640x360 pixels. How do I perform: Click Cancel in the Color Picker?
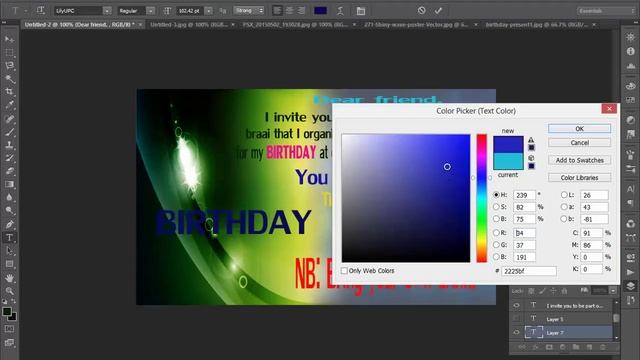tap(579, 142)
